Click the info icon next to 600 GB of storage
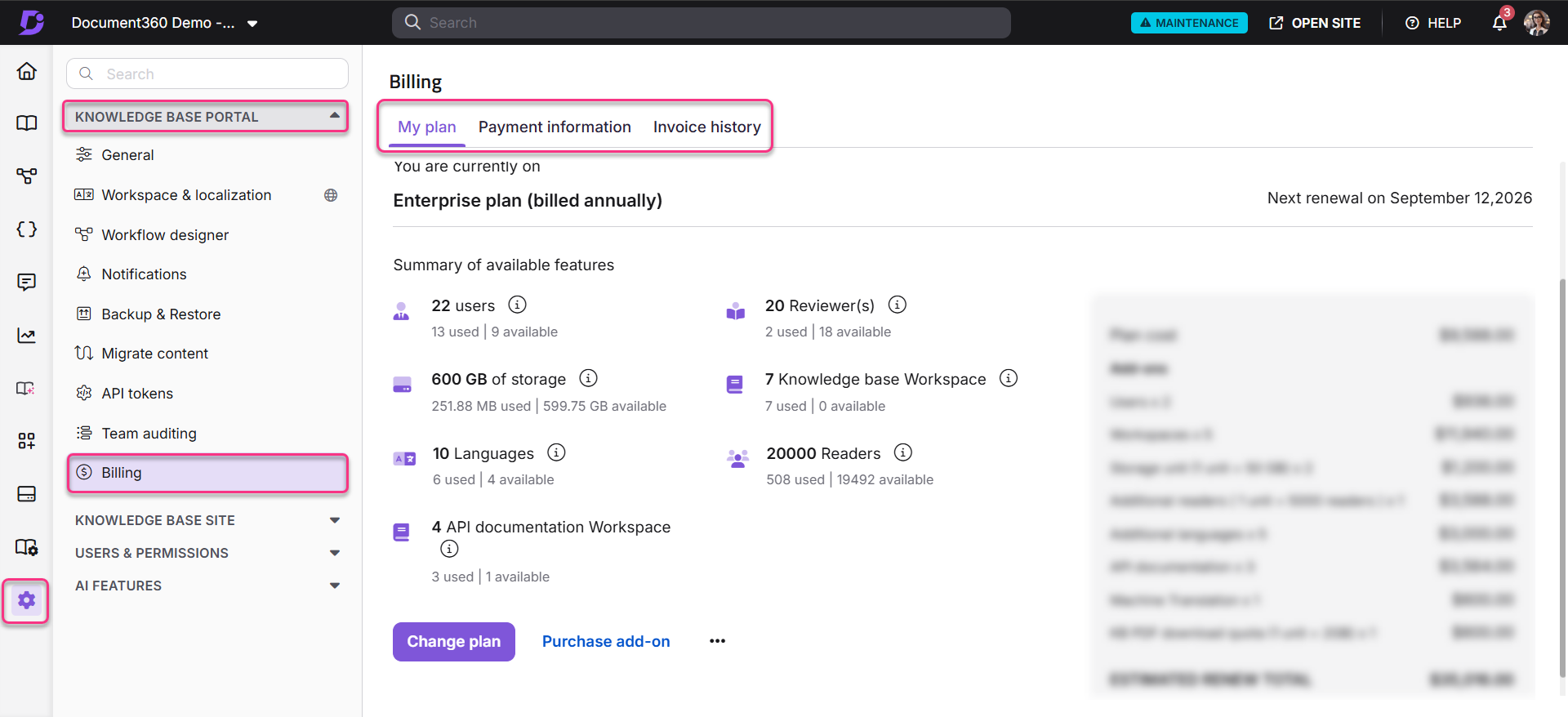 [588, 378]
